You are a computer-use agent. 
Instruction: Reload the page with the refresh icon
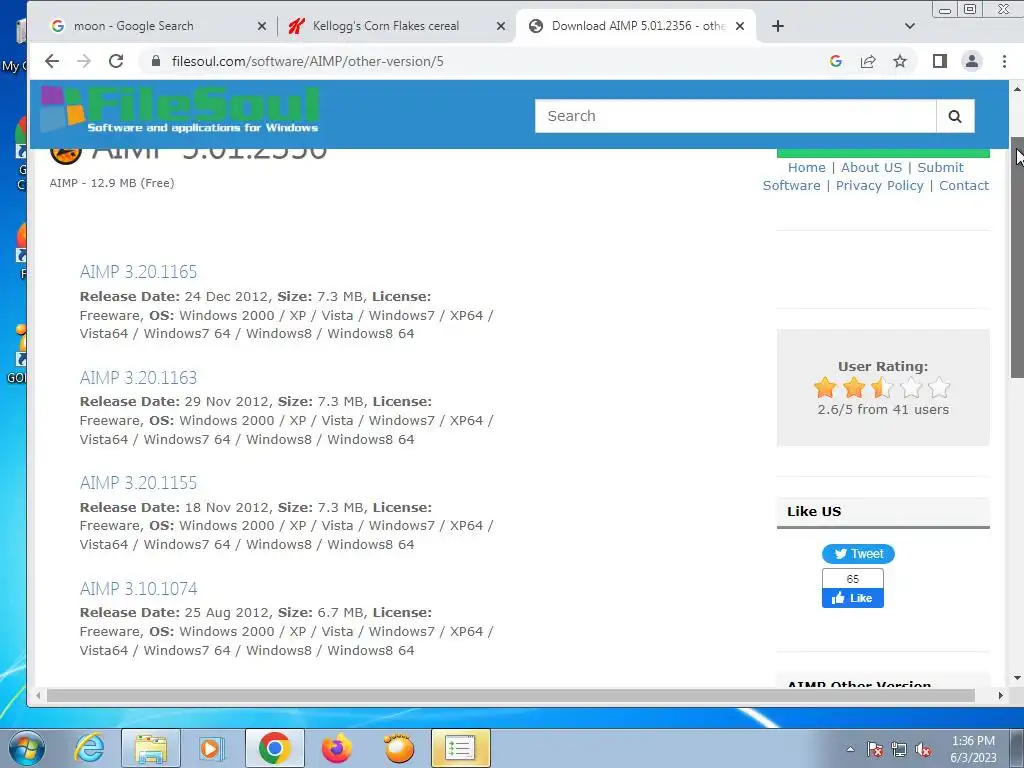pyautogui.click(x=116, y=61)
